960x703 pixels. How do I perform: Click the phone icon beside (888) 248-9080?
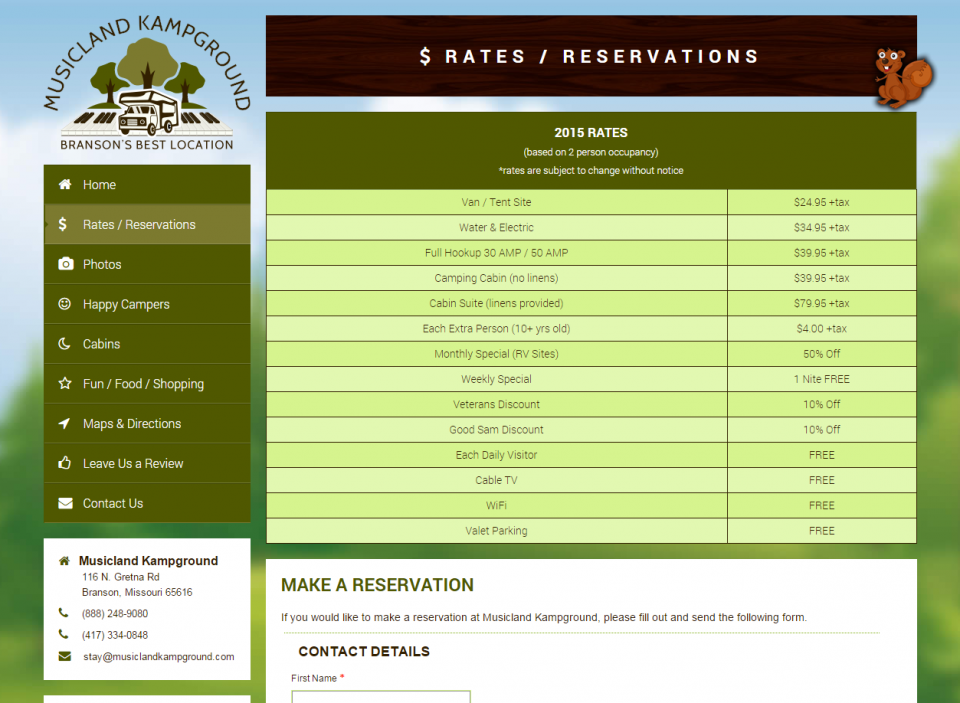64,612
